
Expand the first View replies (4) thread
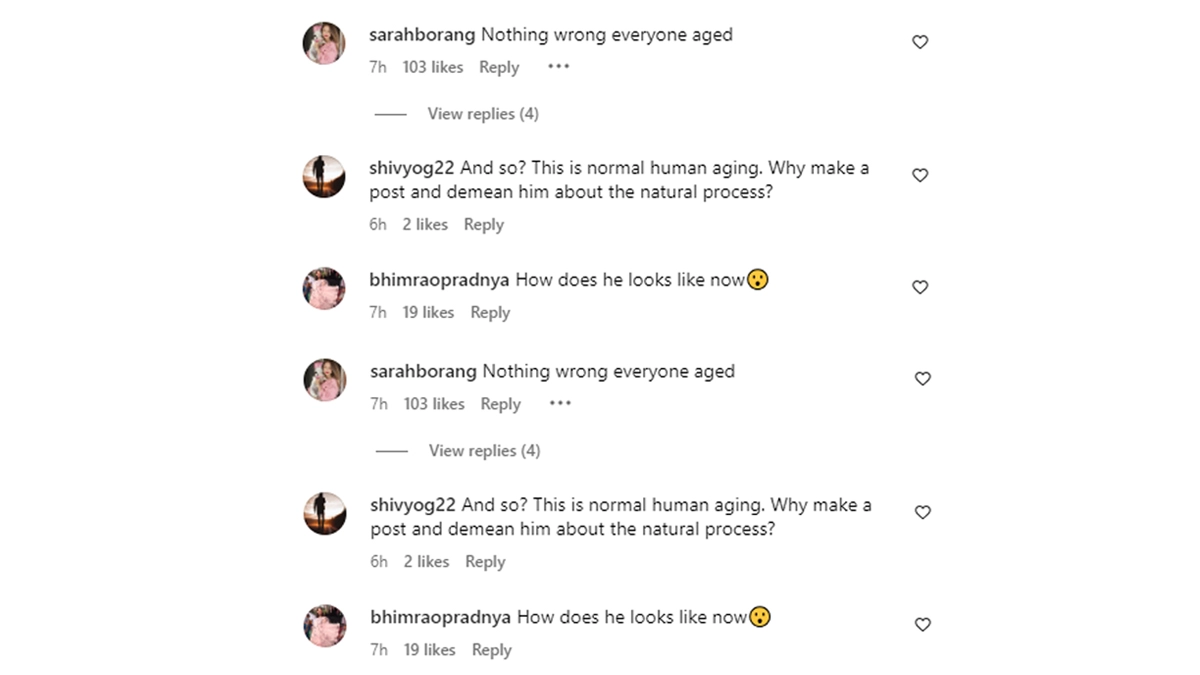point(483,114)
